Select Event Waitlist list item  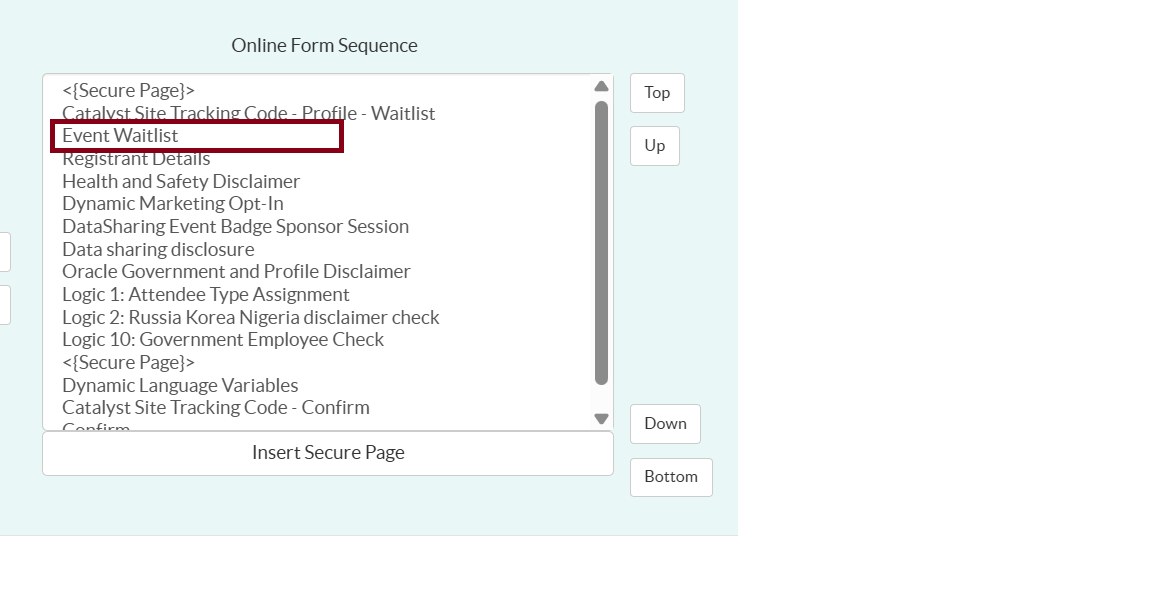(120, 136)
